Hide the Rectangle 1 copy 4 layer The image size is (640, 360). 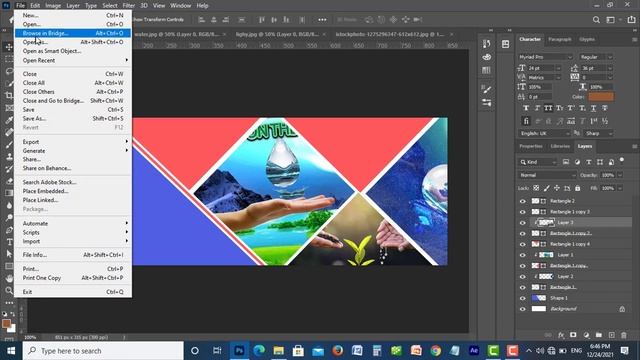(522, 244)
